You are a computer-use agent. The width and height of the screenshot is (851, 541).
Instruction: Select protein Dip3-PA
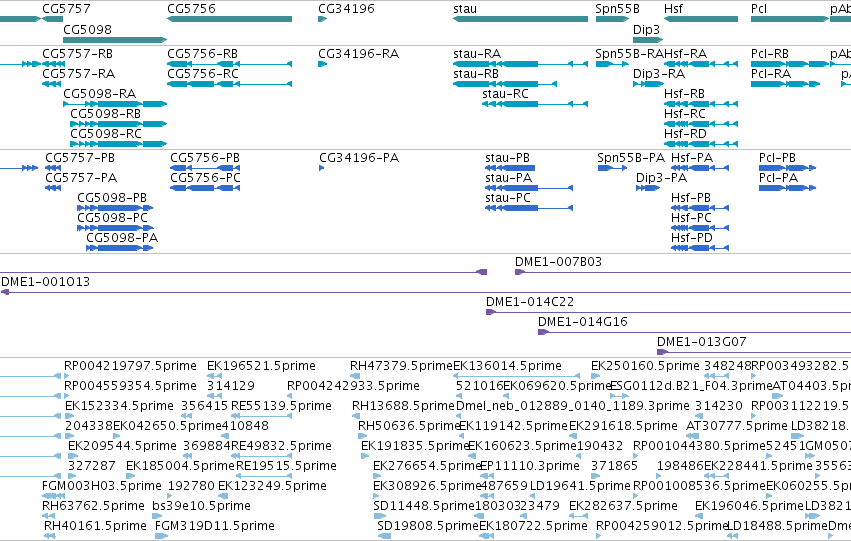(662, 178)
